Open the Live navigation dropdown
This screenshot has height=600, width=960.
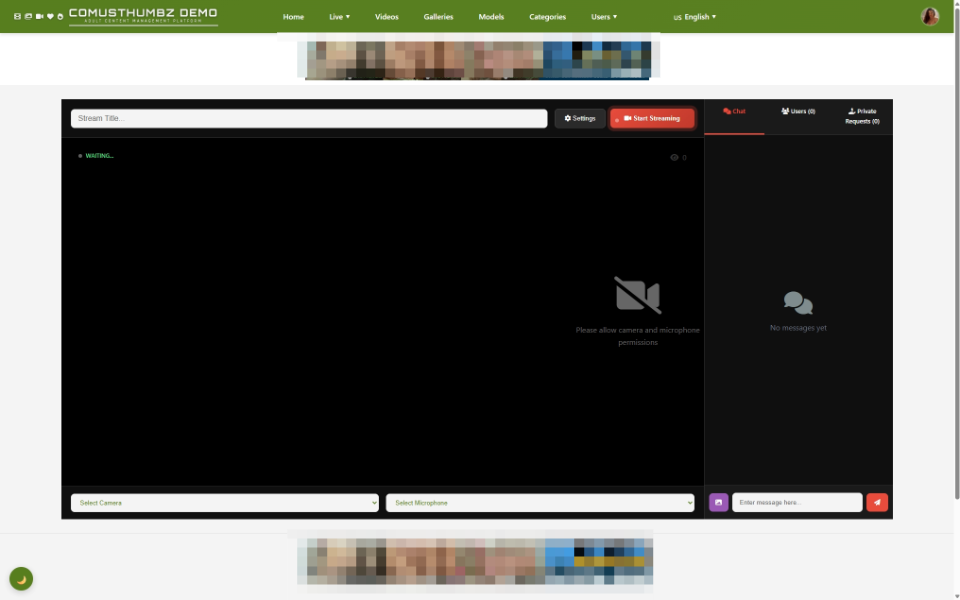tap(339, 17)
